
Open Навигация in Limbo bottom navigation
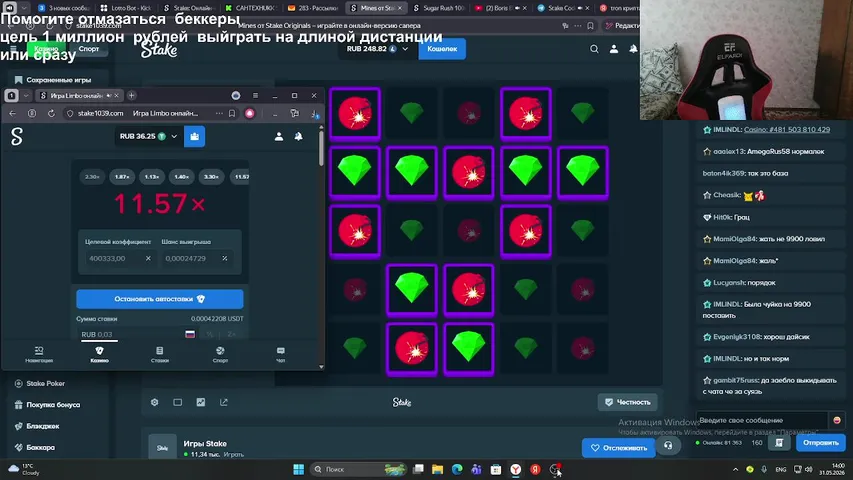coord(39,354)
